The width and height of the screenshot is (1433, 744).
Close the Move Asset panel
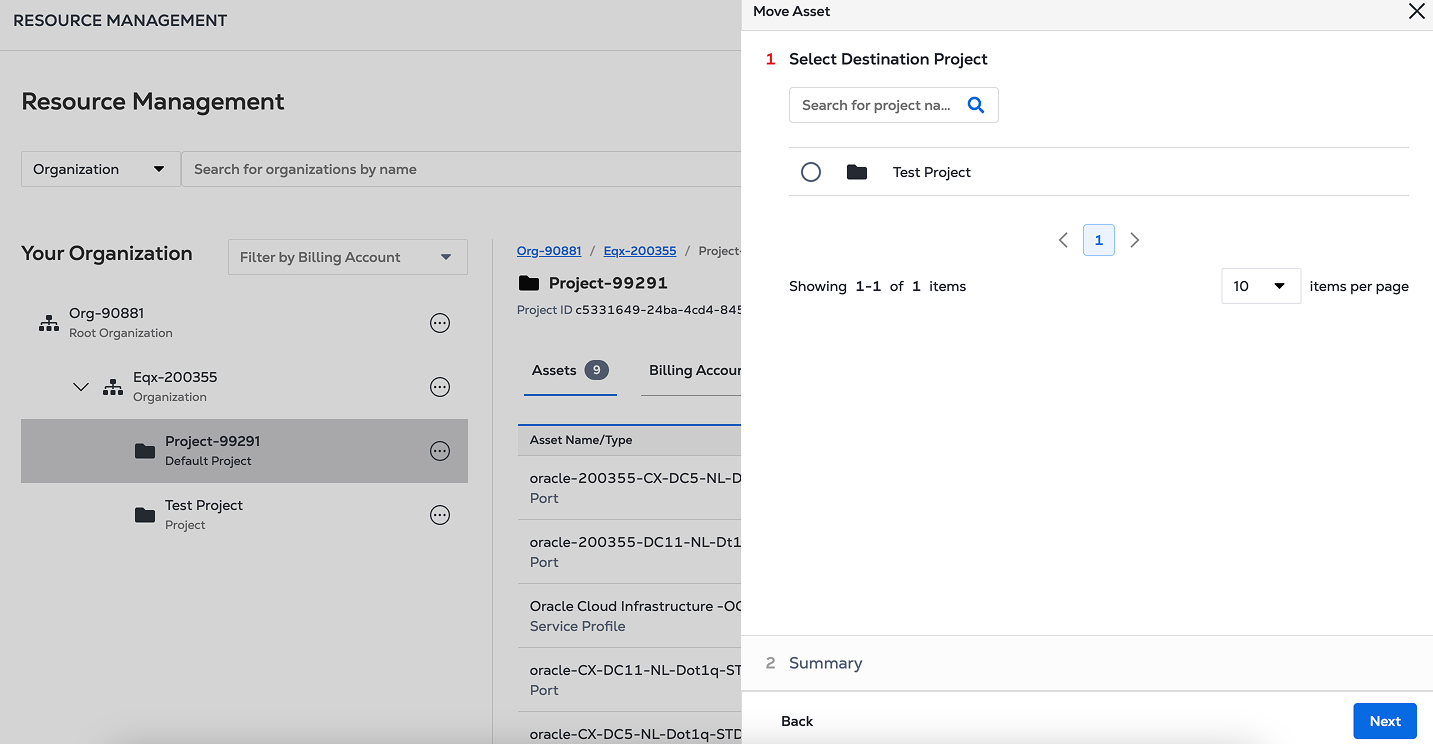(1416, 12)
